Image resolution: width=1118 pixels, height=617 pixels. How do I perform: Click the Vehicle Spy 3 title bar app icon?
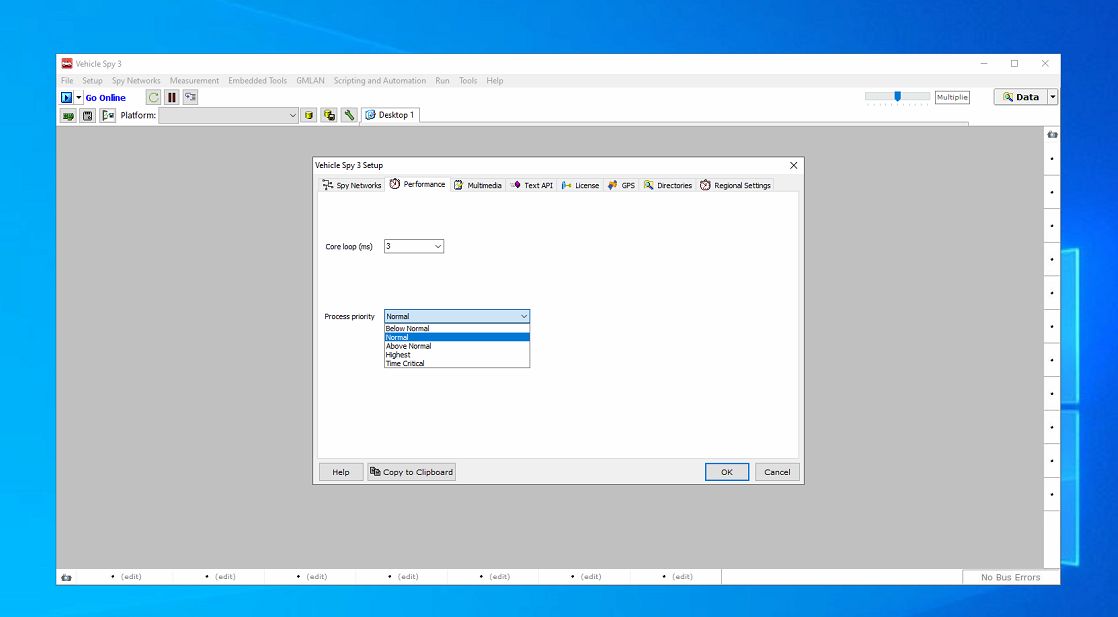(67, 63)
